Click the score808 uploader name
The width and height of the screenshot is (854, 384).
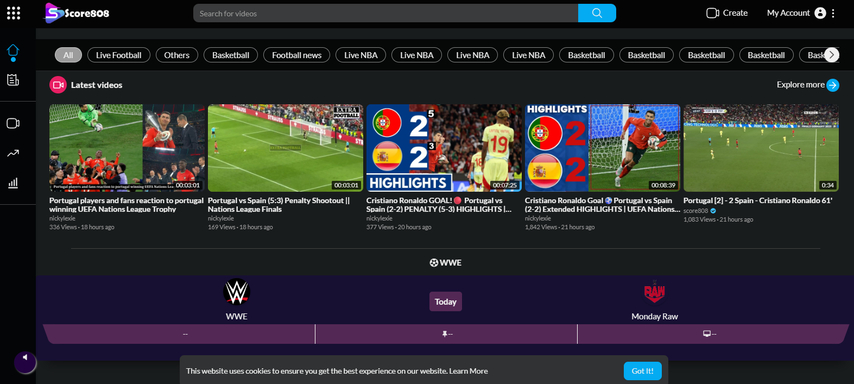click(696, 211)
